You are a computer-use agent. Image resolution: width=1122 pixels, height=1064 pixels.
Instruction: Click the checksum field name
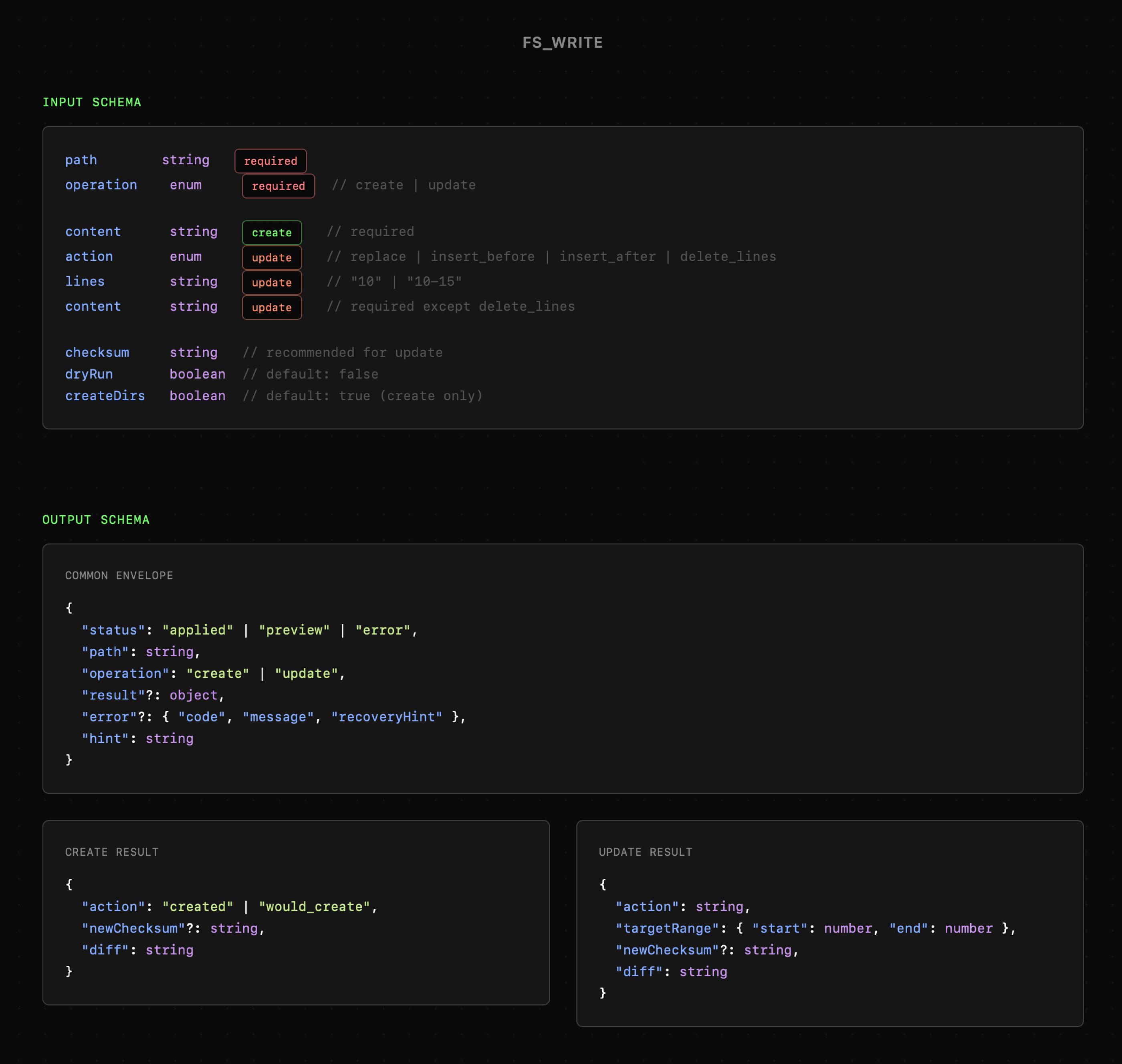(97, 352)
